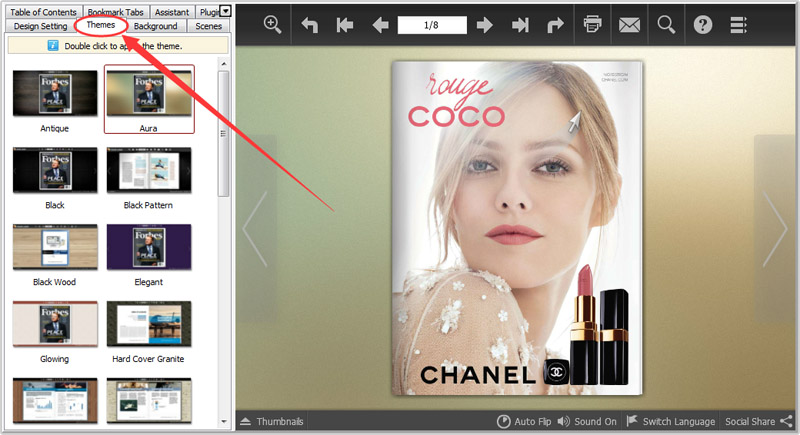
Task: Click the rouge coco magazine cover page
Action: coord(517,228)
